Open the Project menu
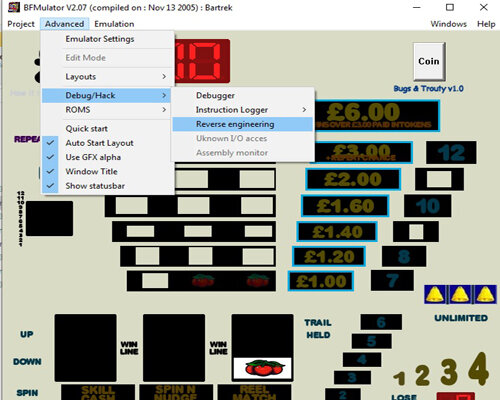The image size is (500, 400). (21, 24)
